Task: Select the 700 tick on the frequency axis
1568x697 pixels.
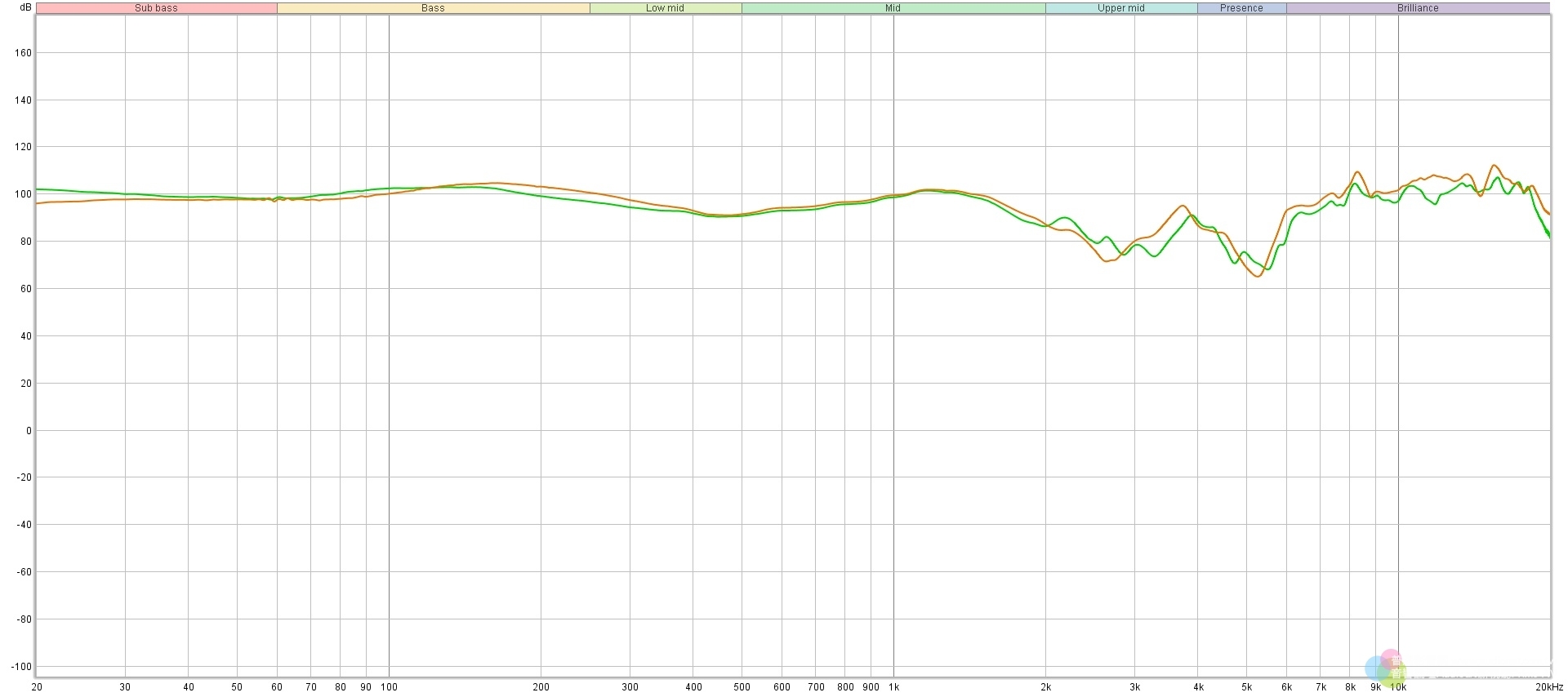Action: [x=816, y=687]
